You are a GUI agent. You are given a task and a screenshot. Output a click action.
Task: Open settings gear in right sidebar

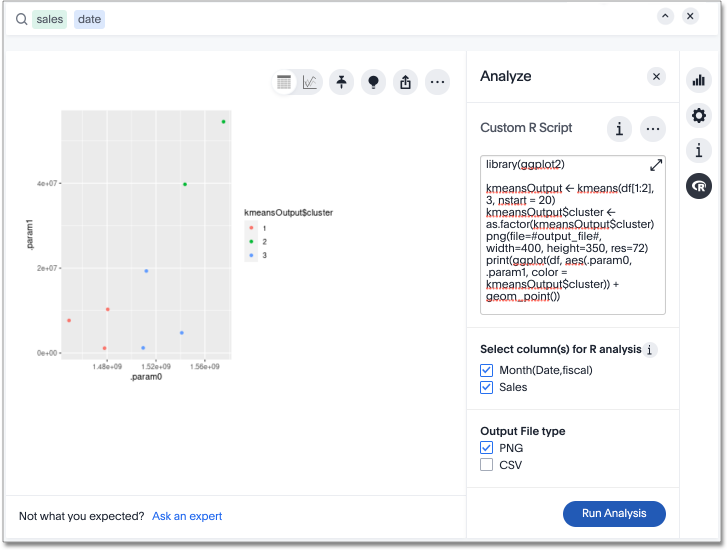[699, 116]
